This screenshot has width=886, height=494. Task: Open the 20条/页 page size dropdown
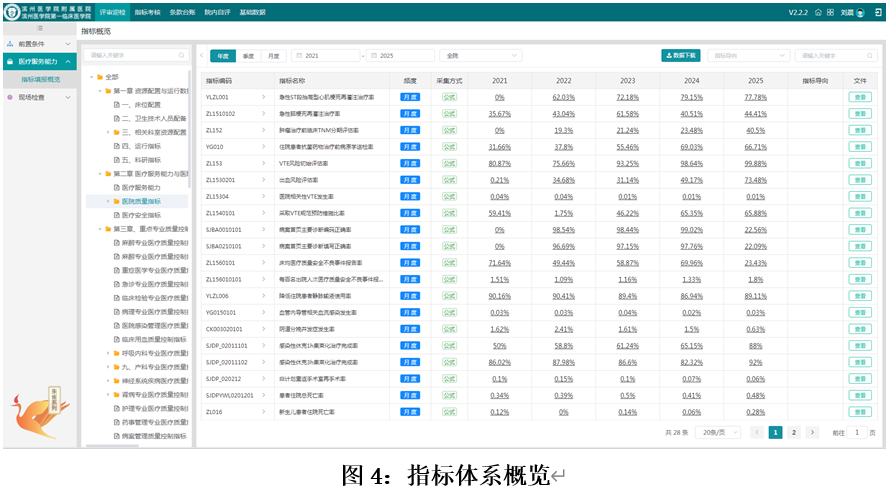tap(719, 432)
